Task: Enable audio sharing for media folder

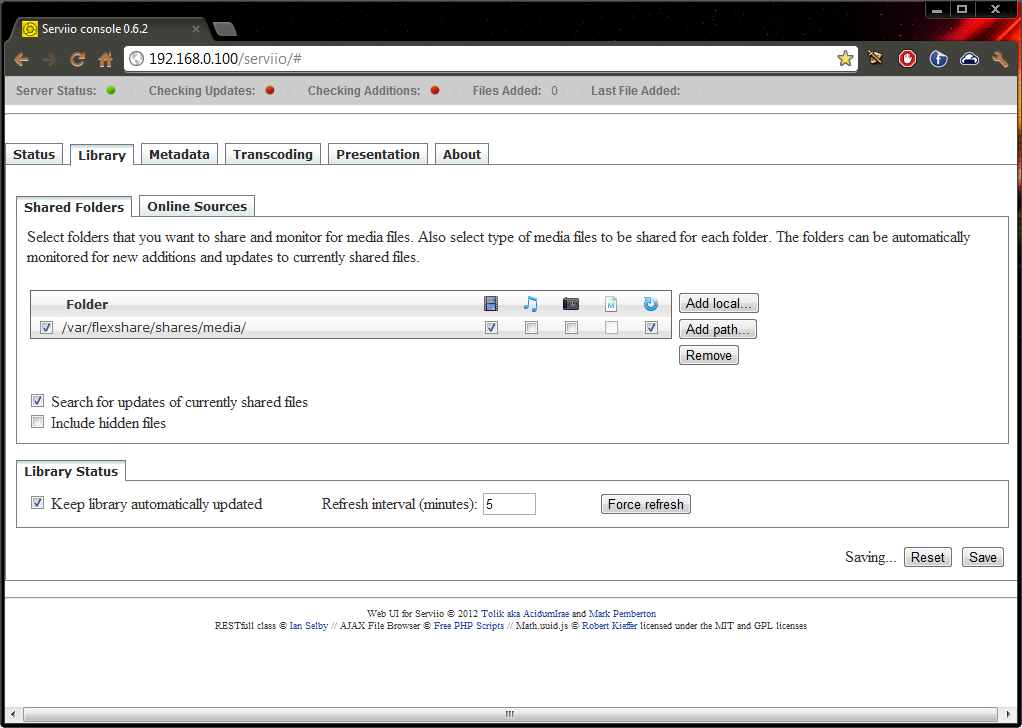Action: [531, 328]
